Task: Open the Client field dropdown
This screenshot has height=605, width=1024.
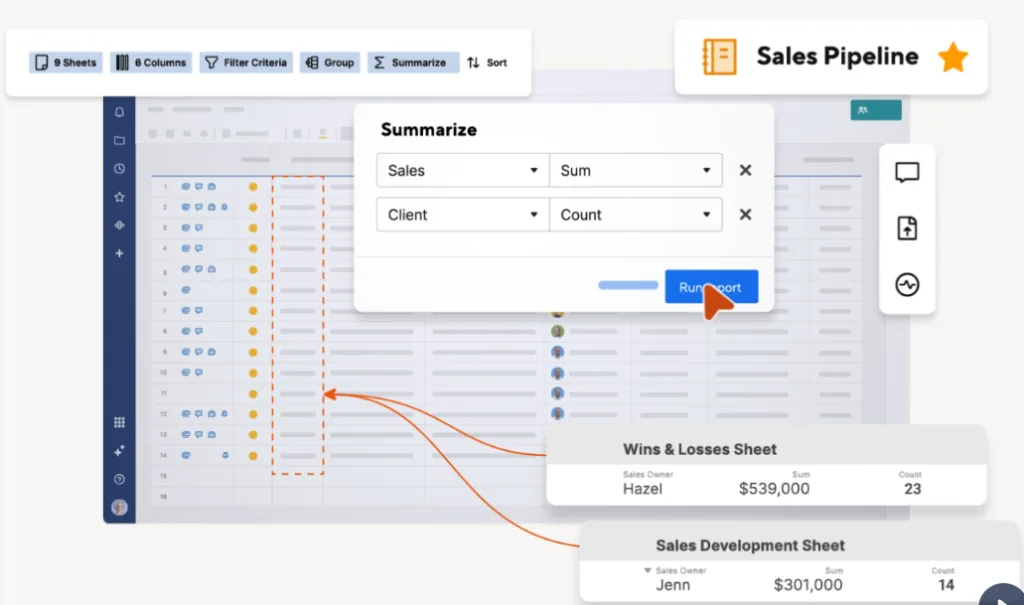Action: [x=463, y=215]
